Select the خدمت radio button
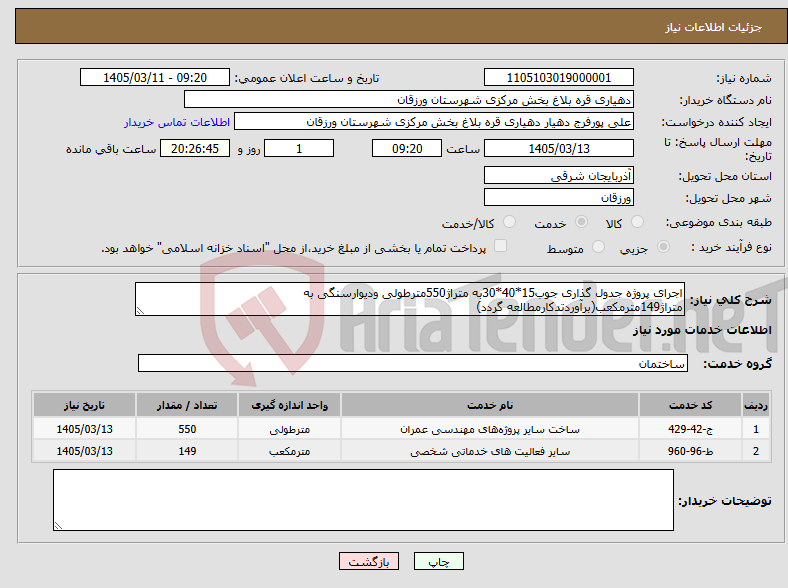 coord(581,222)
